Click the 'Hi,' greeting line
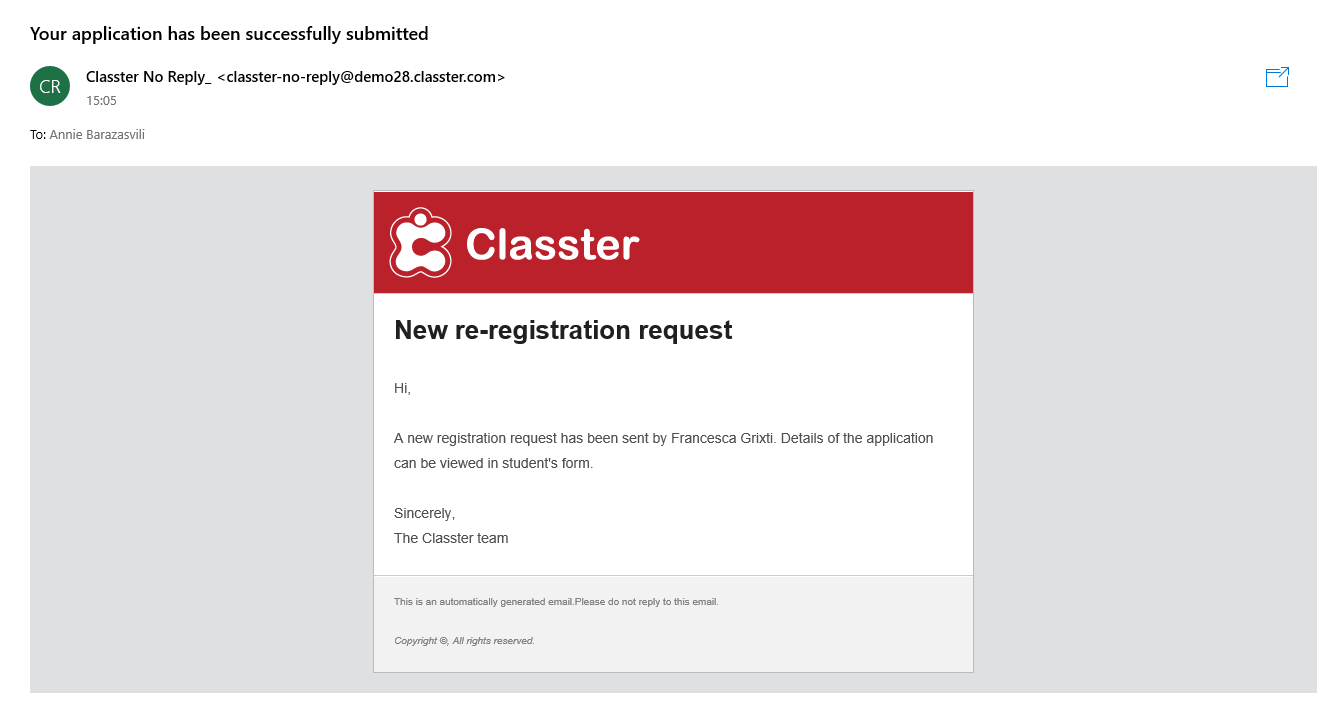Image resolution: width=1327 pixels, height=705 pixels. [402, 388]
